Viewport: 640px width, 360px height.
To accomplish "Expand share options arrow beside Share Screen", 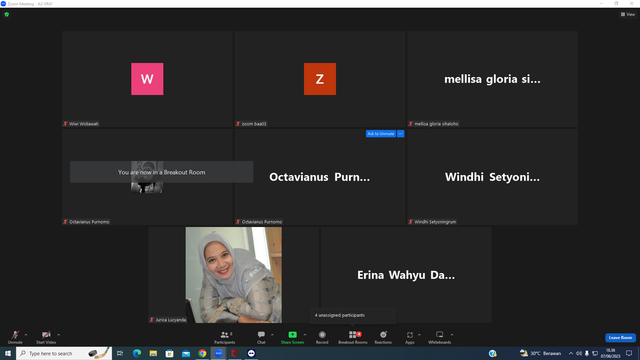I will (x=305, y=335).
